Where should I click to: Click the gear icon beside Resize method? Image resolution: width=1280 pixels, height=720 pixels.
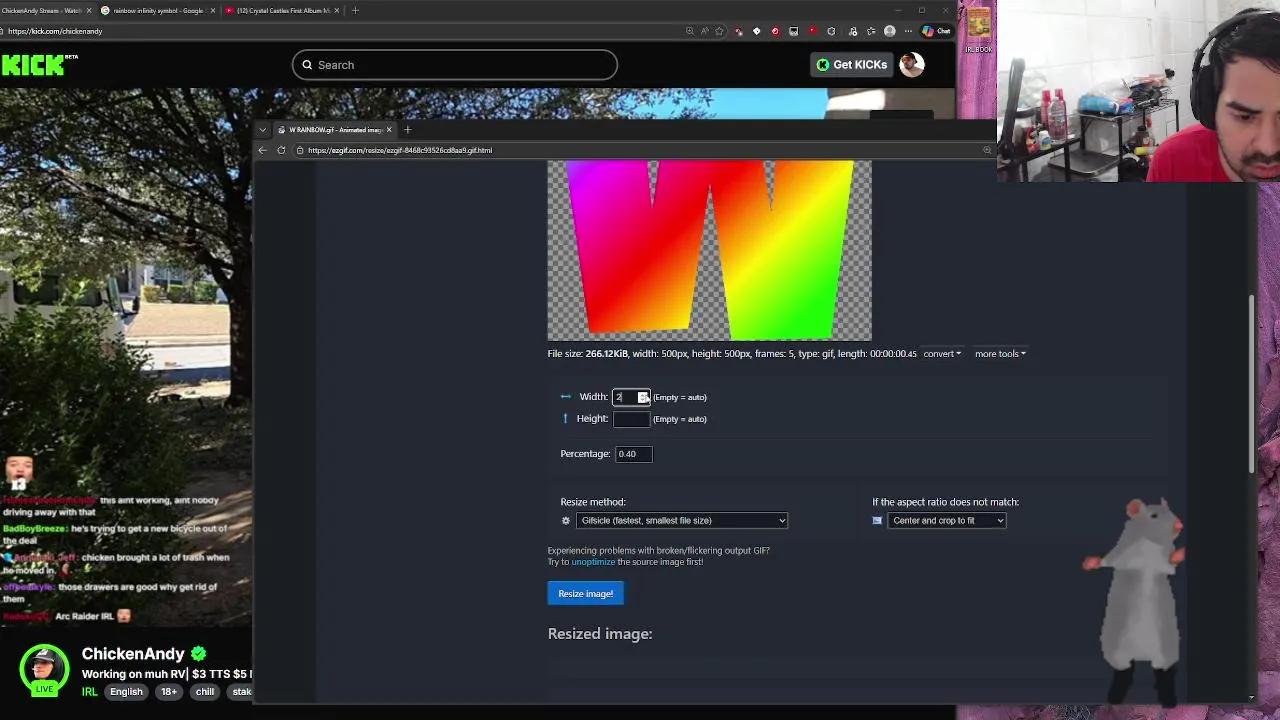(566, 521)
